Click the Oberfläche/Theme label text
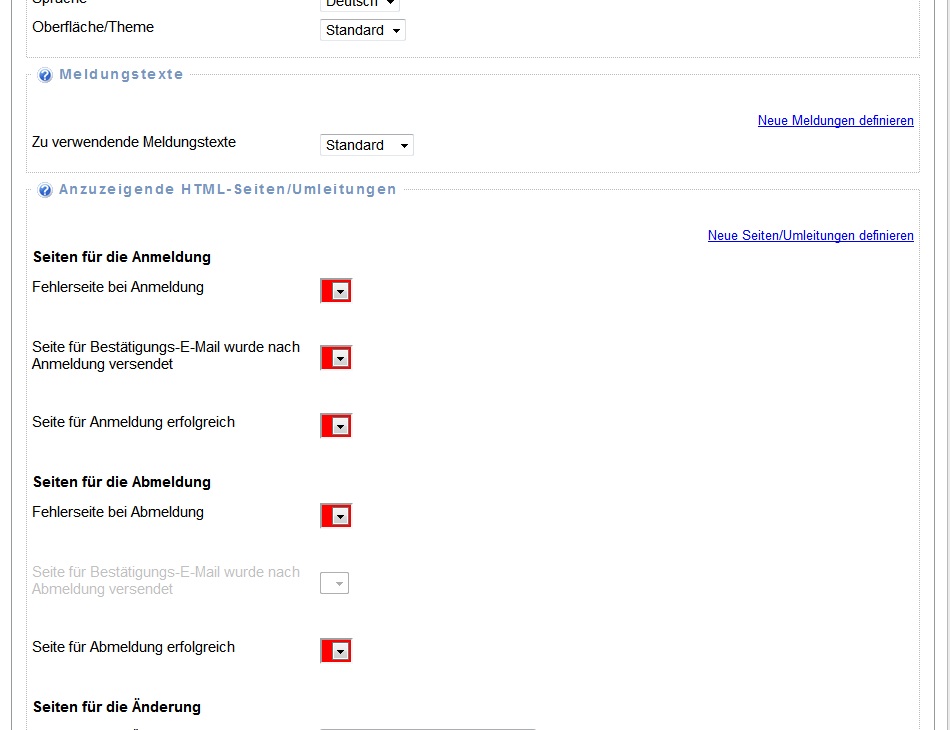Viewport: 950px width, 730px height. (93, 27)
